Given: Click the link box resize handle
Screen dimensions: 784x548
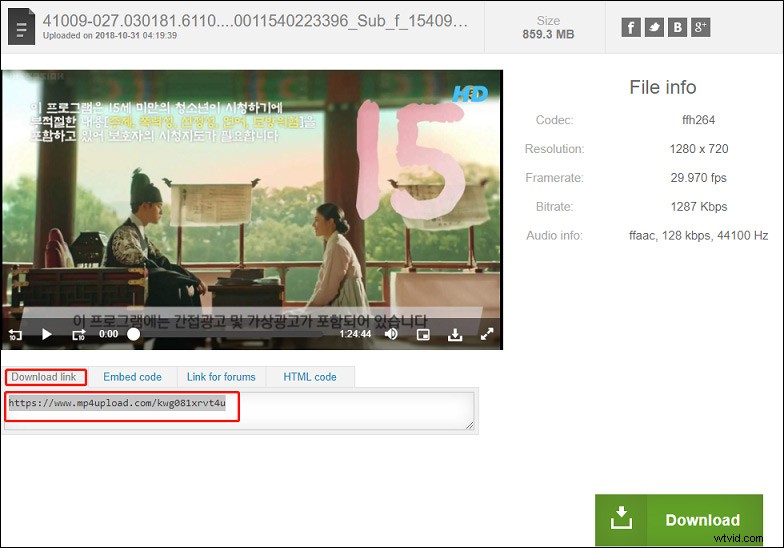Looking at the screenshot, I should pos(470,425).
